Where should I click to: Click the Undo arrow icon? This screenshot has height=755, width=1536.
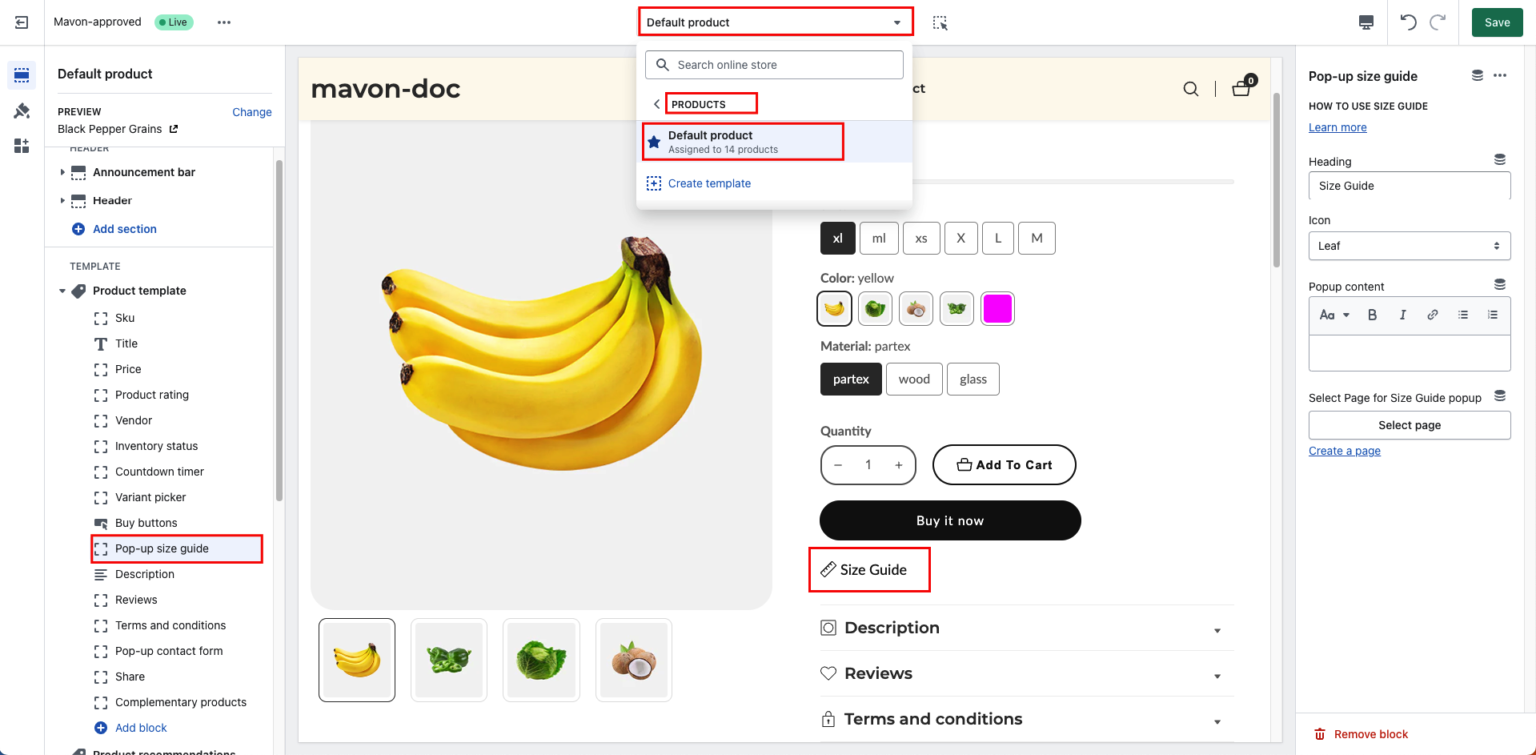coord(1410,21)
